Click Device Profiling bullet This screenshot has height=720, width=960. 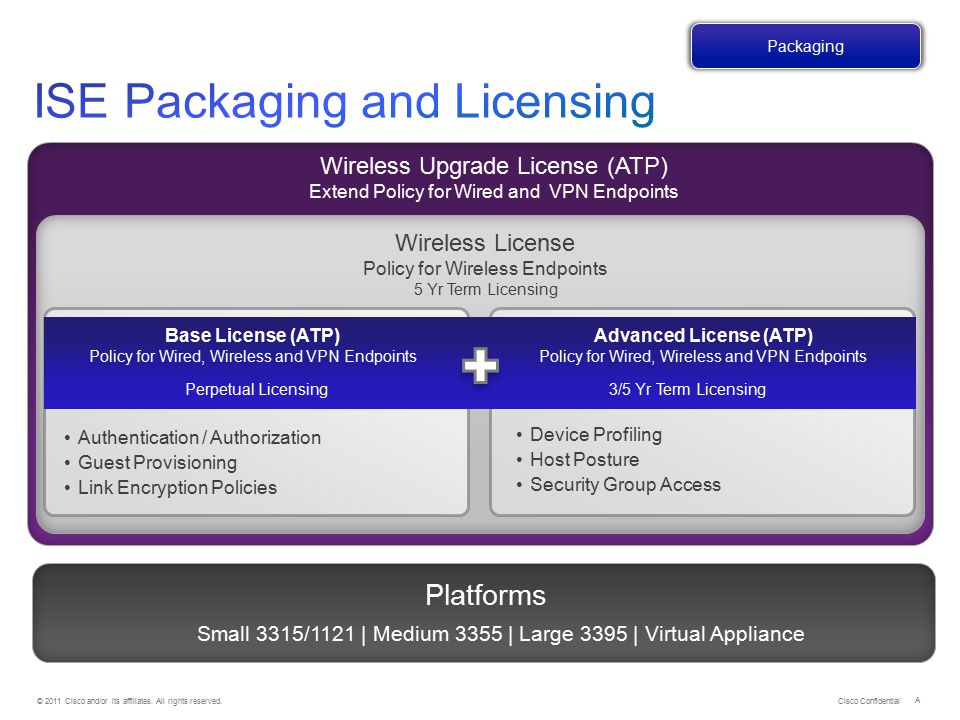pyautogui.click(x=596, y=435)
